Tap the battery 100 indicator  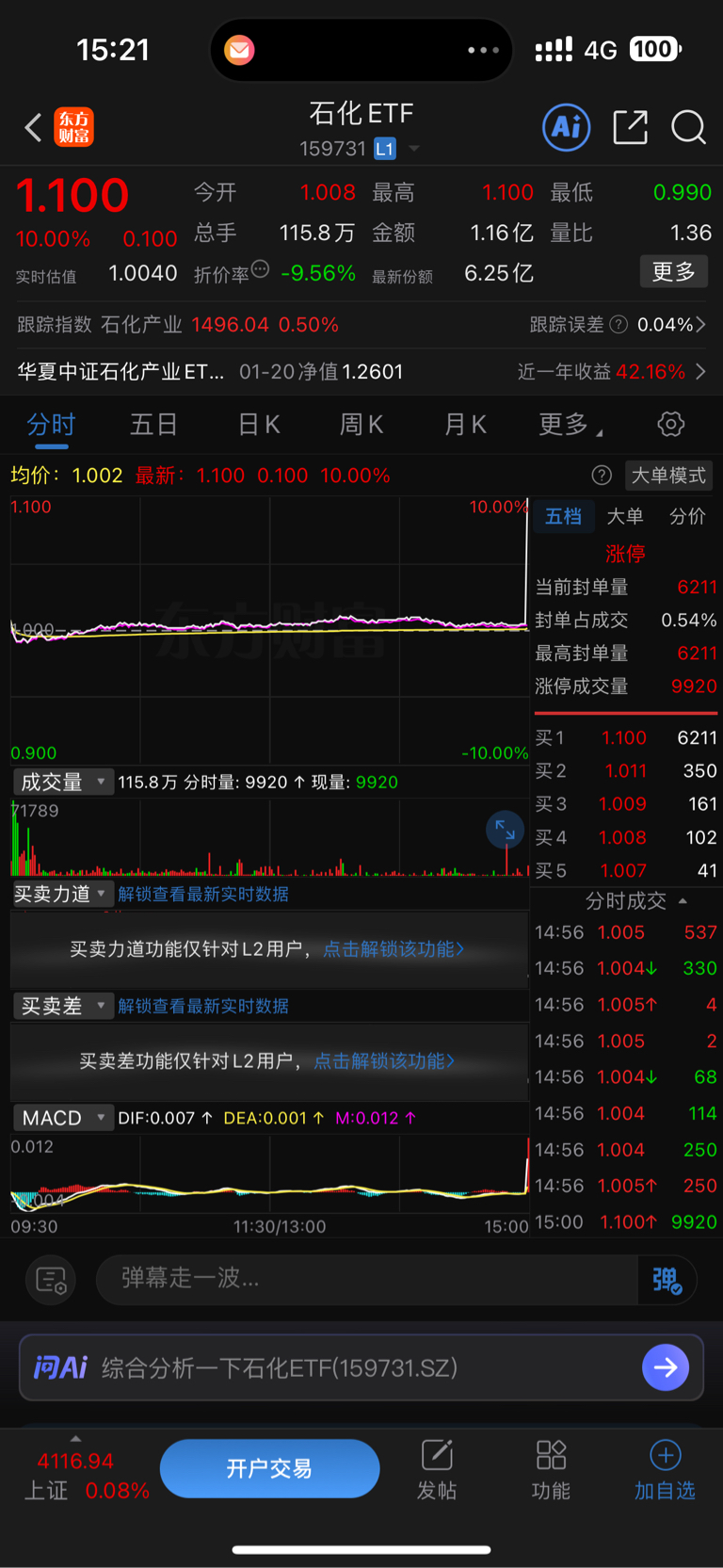[655, 49]
